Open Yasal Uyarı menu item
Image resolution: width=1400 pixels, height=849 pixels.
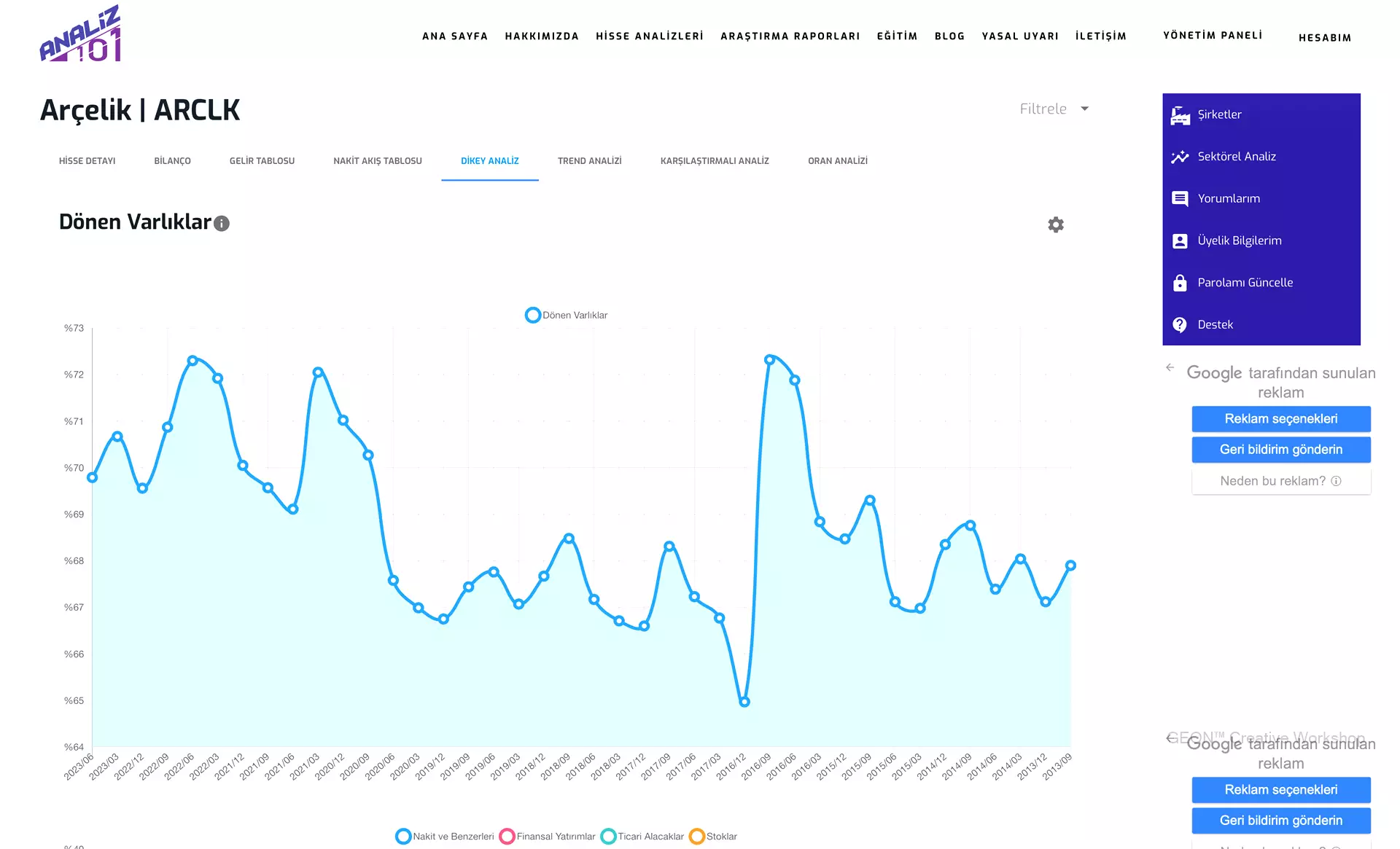[x=1020, y=36]
